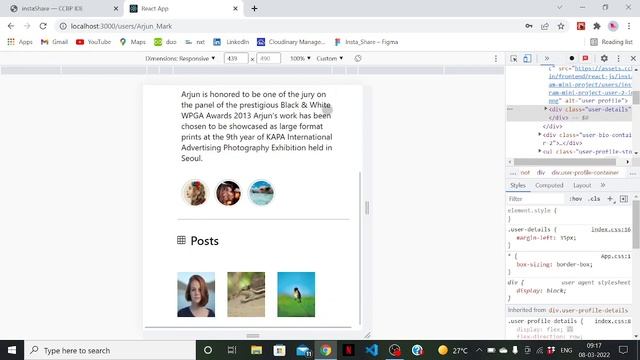The width and height of the screenshot is (640, 360).
Task: Select the Styles tab
Action: coord(518,185)
